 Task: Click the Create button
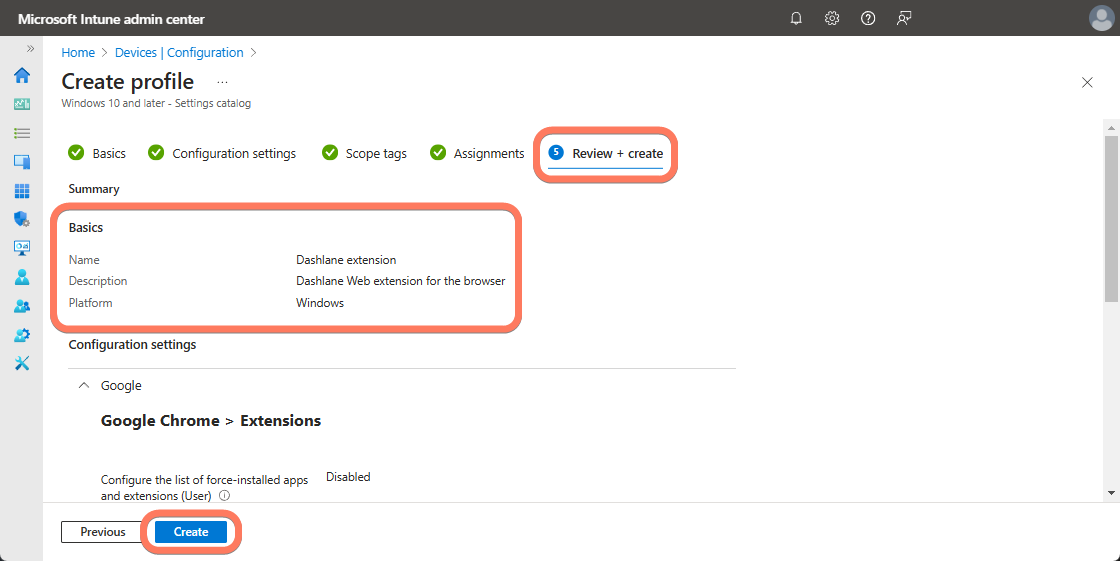[x=191, y=532]
